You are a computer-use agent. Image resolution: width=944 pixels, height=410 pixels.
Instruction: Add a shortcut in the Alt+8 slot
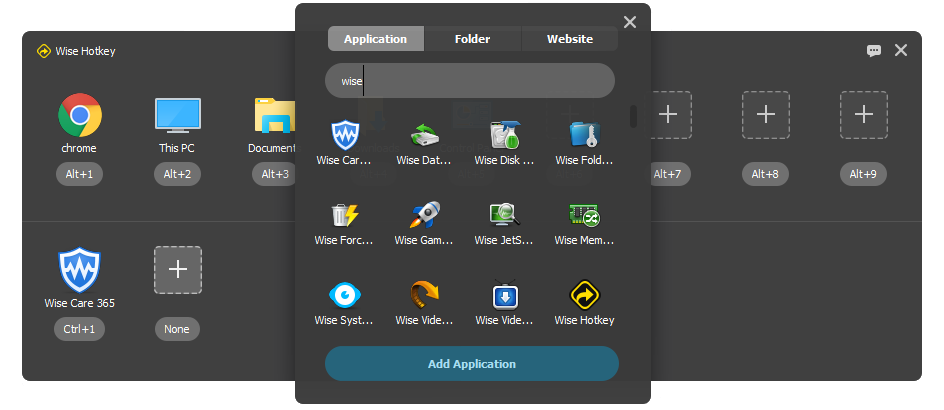click(765, 115)
